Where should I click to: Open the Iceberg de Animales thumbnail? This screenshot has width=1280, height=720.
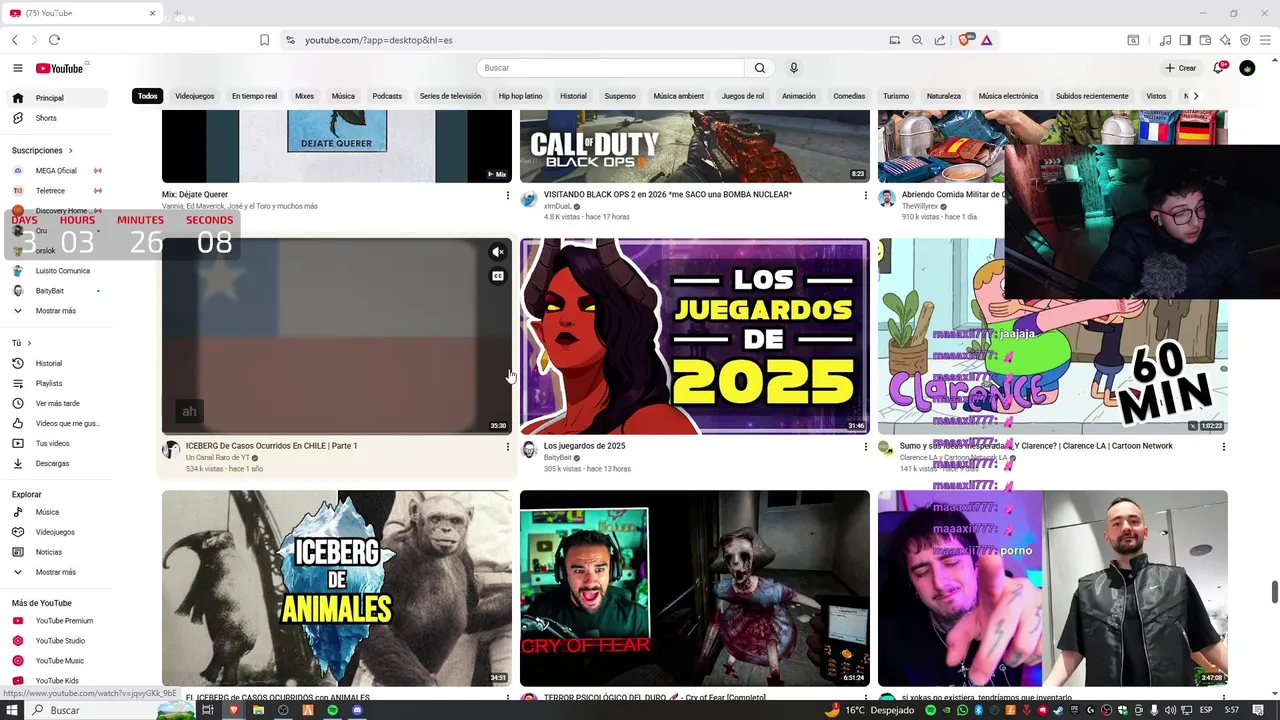(x=337, y=588)
